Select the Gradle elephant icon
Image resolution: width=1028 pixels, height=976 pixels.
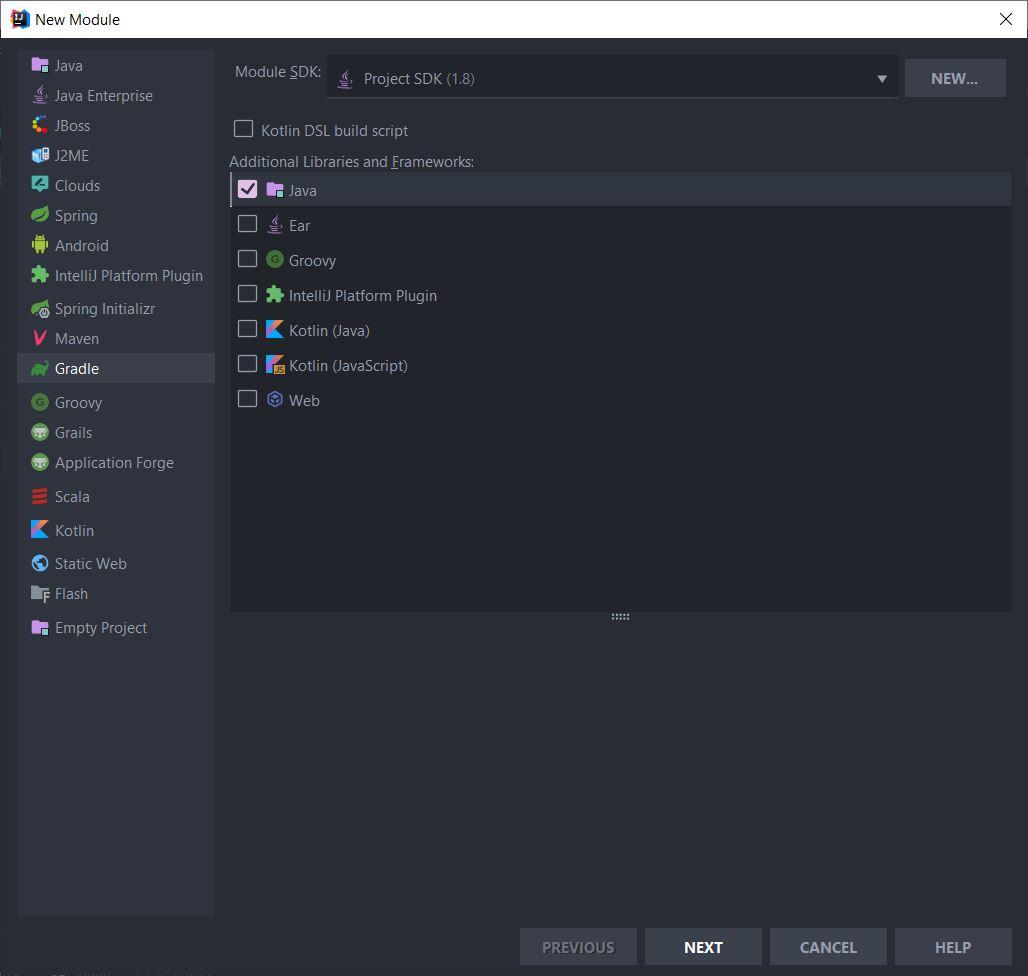40,368
